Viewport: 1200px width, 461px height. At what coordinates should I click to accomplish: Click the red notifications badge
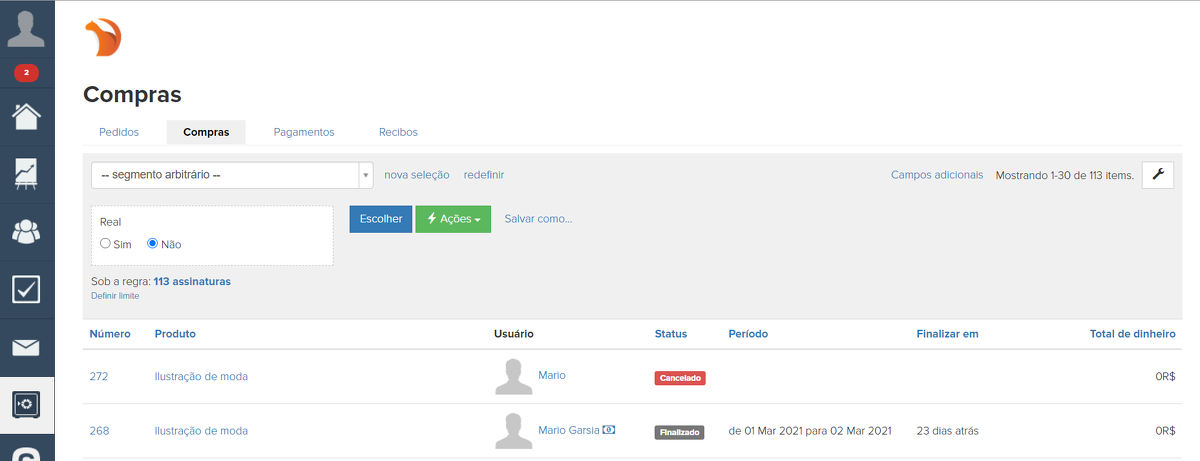[26, 73]
